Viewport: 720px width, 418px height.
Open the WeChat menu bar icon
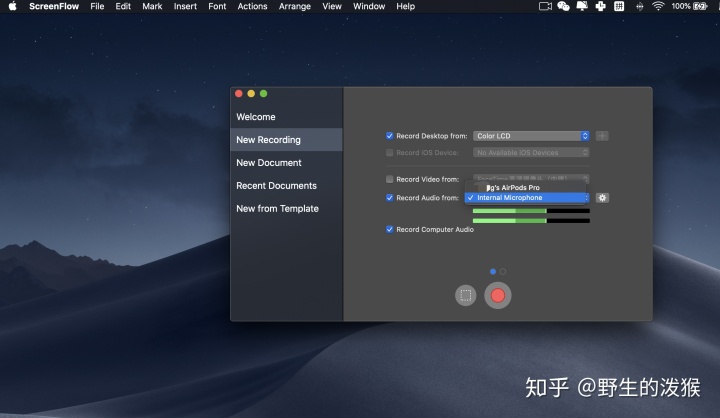(563, 6)
